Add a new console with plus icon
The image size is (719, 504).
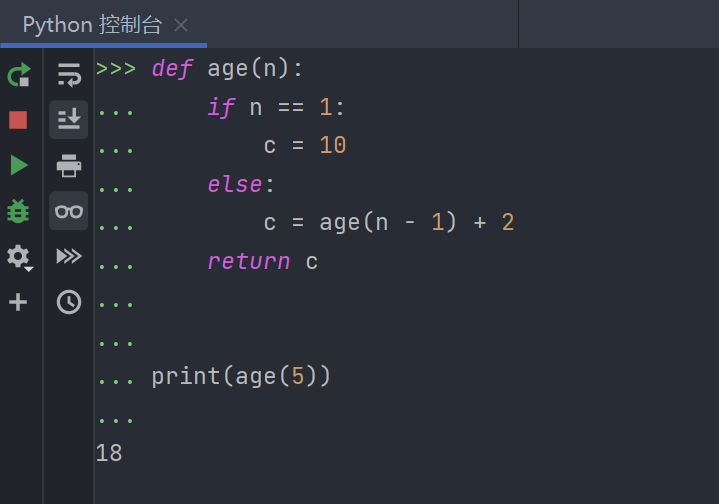(x=18, y=302)
